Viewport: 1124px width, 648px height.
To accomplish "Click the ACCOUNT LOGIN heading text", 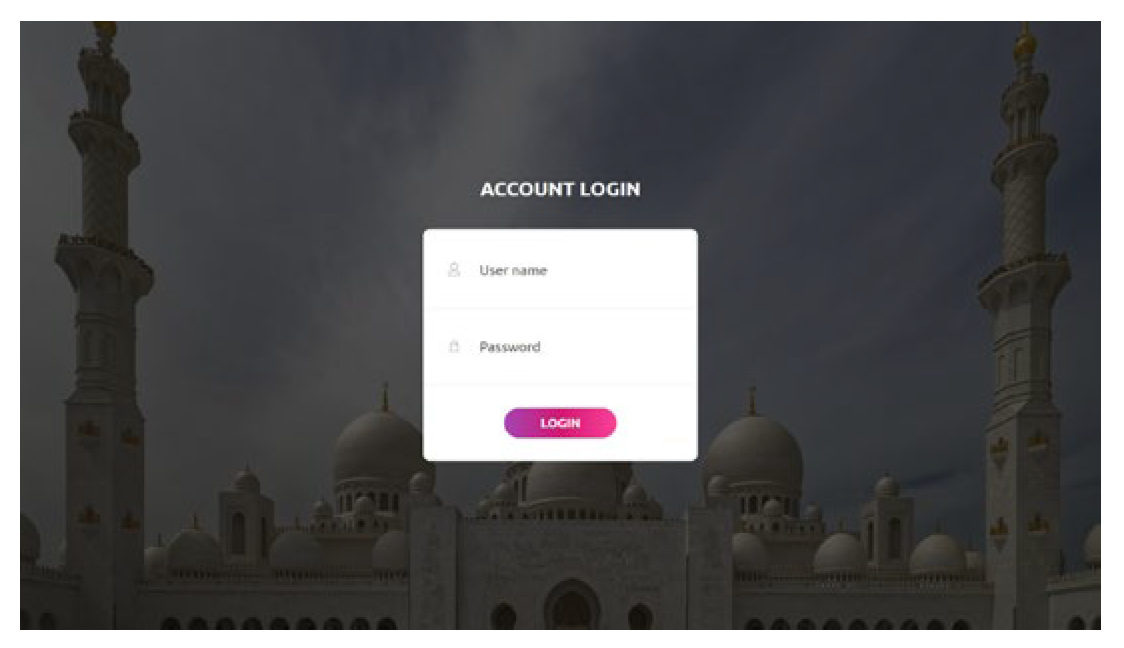I will pos(560,189).
